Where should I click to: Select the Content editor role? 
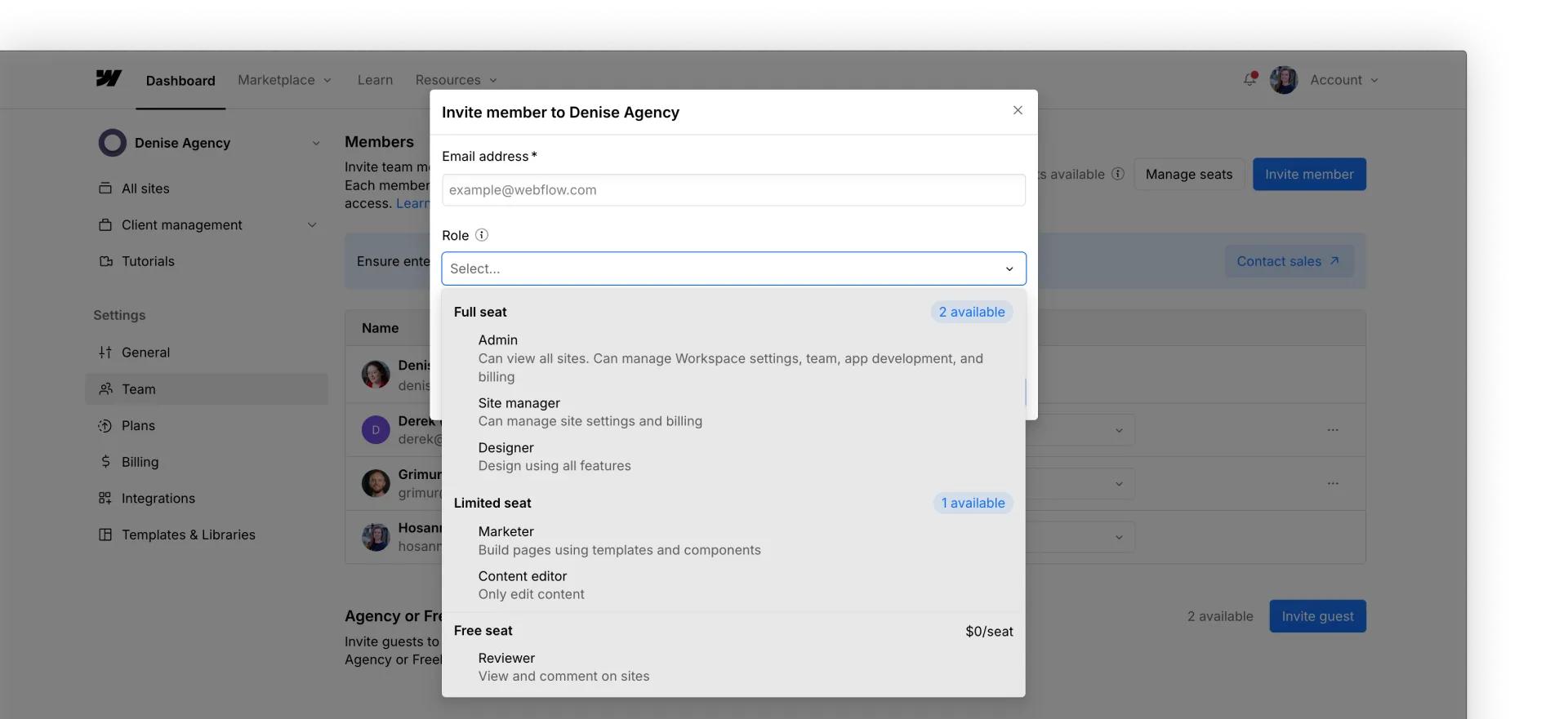coord(733,585)
